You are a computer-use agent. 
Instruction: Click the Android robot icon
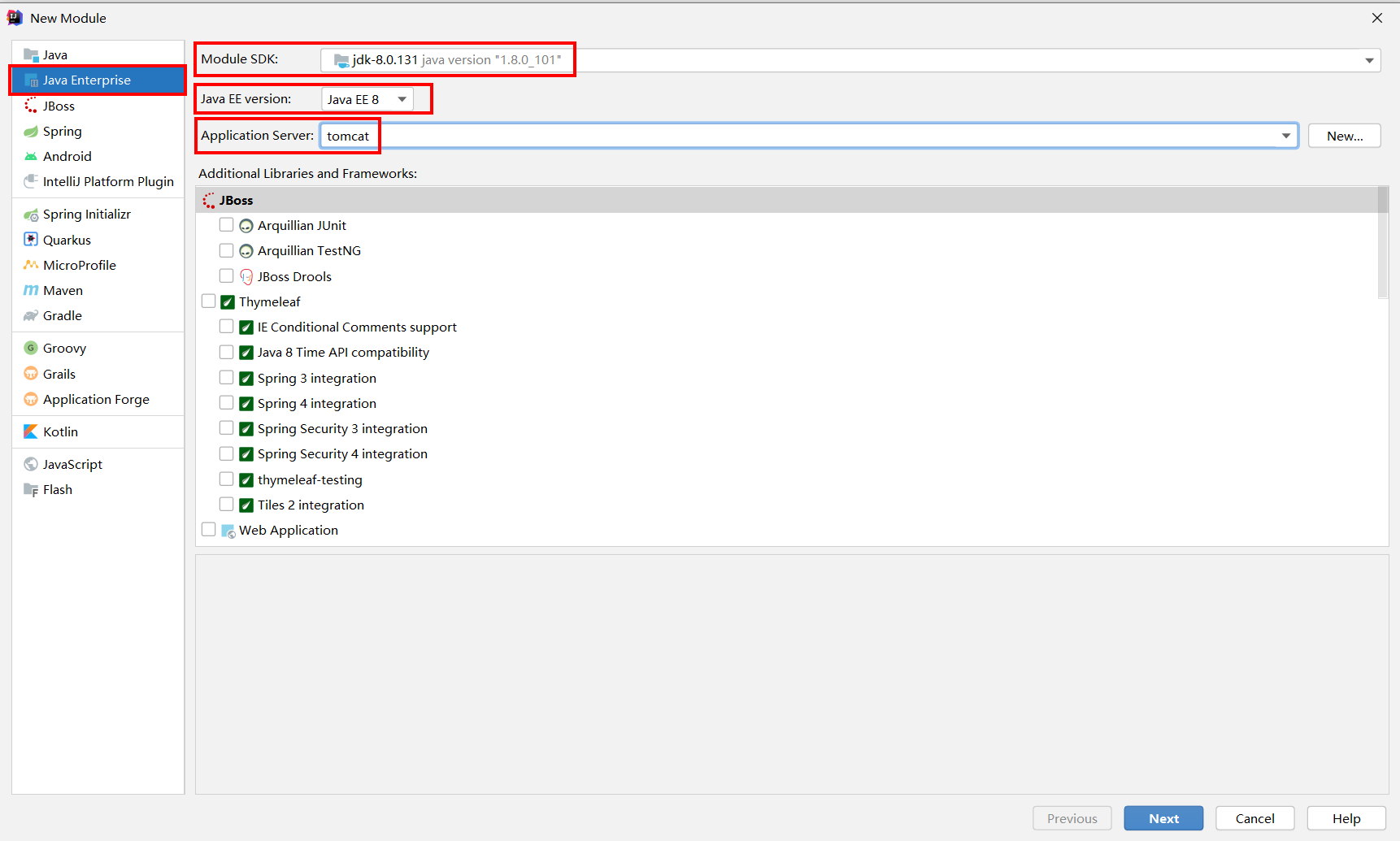tap(31, 156)
